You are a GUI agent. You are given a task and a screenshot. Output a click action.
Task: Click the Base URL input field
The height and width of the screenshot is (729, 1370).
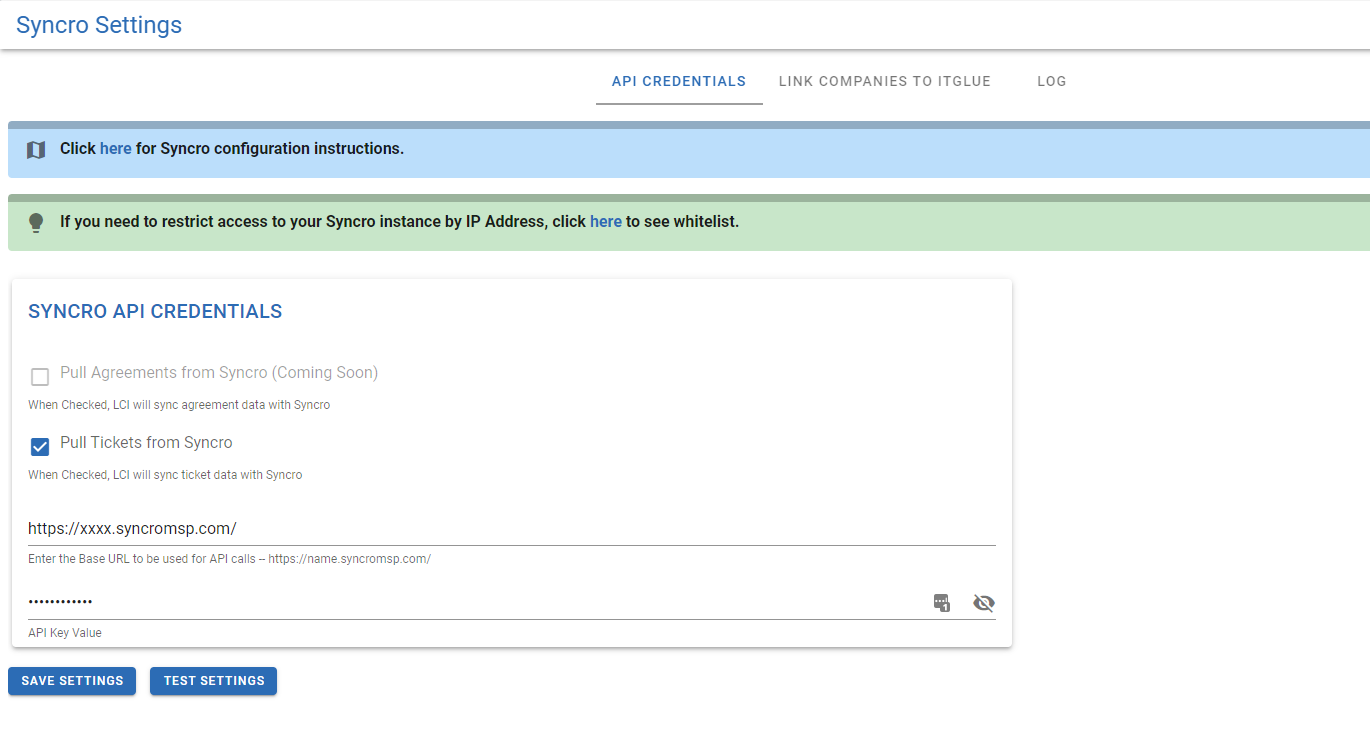500,528
